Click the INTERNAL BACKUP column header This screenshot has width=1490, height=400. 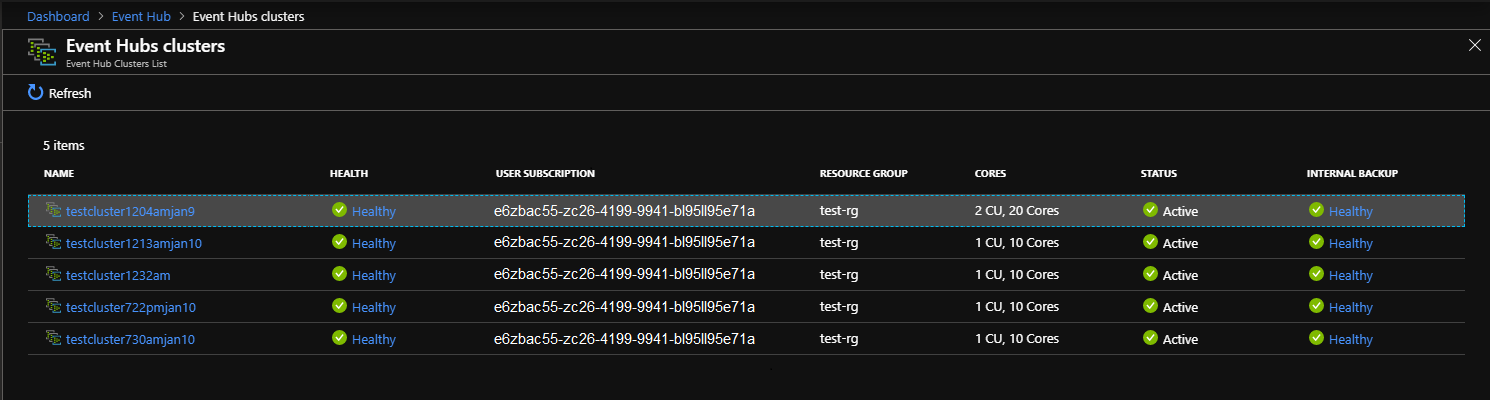(1352, 174)
